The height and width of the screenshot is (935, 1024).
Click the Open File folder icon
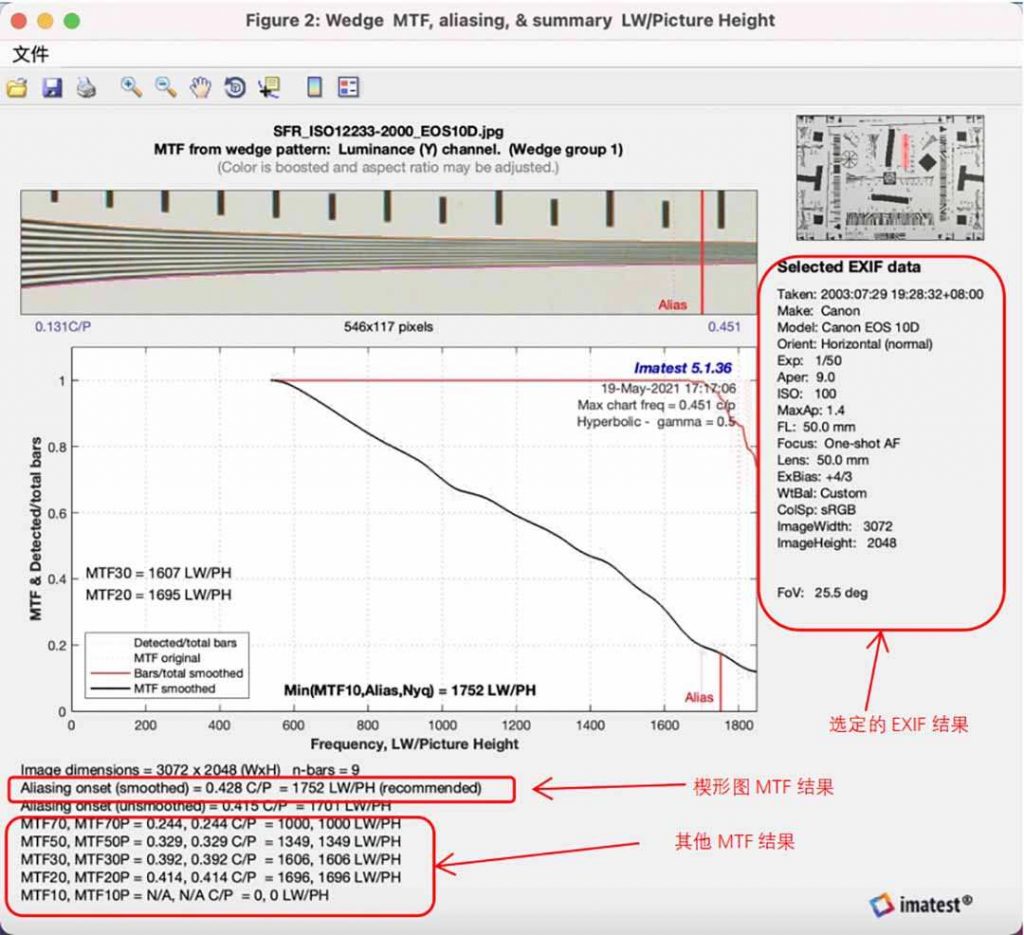[x=17, y=87]
